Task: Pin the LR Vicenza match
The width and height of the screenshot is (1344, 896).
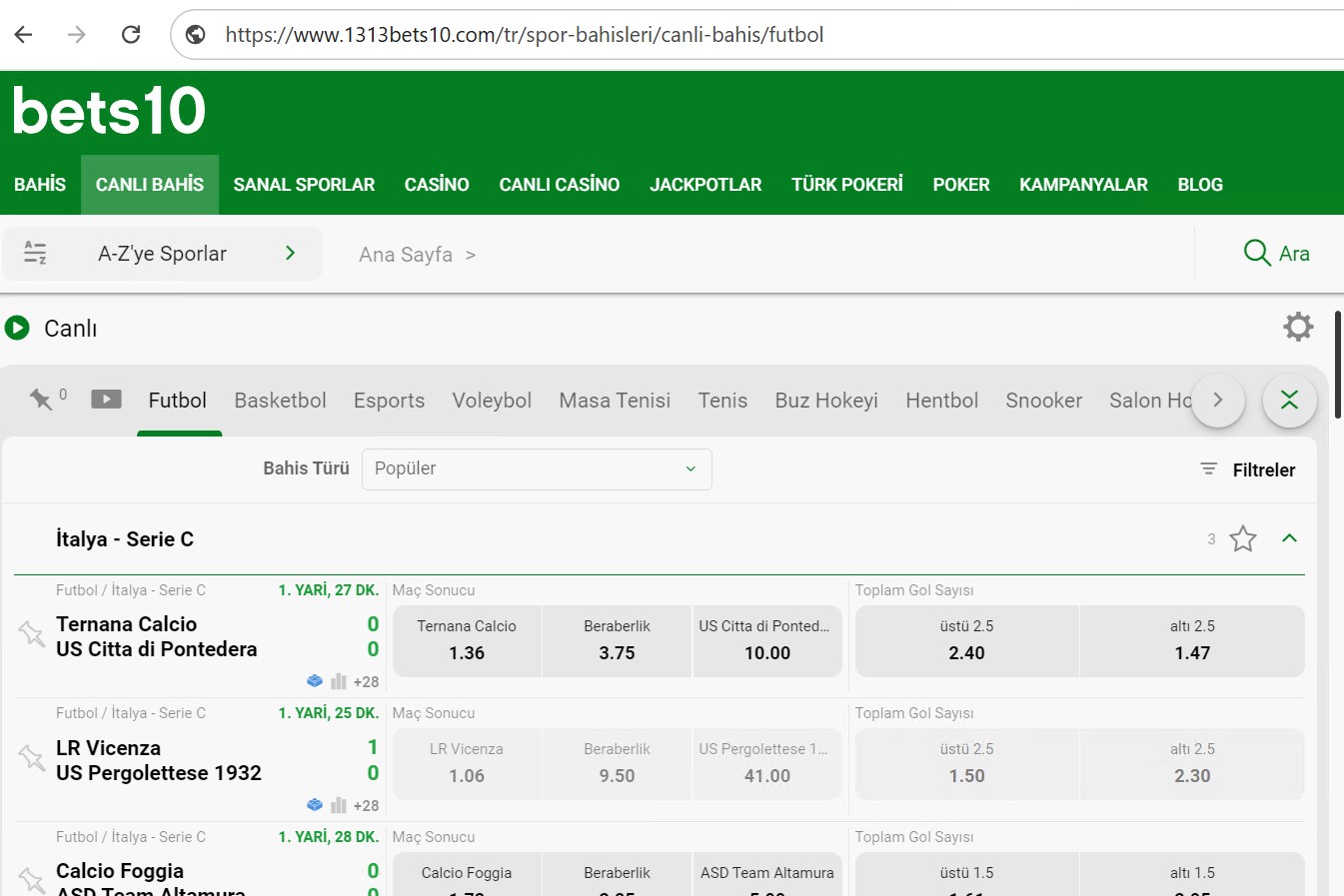Action: (x=31, y=757)
